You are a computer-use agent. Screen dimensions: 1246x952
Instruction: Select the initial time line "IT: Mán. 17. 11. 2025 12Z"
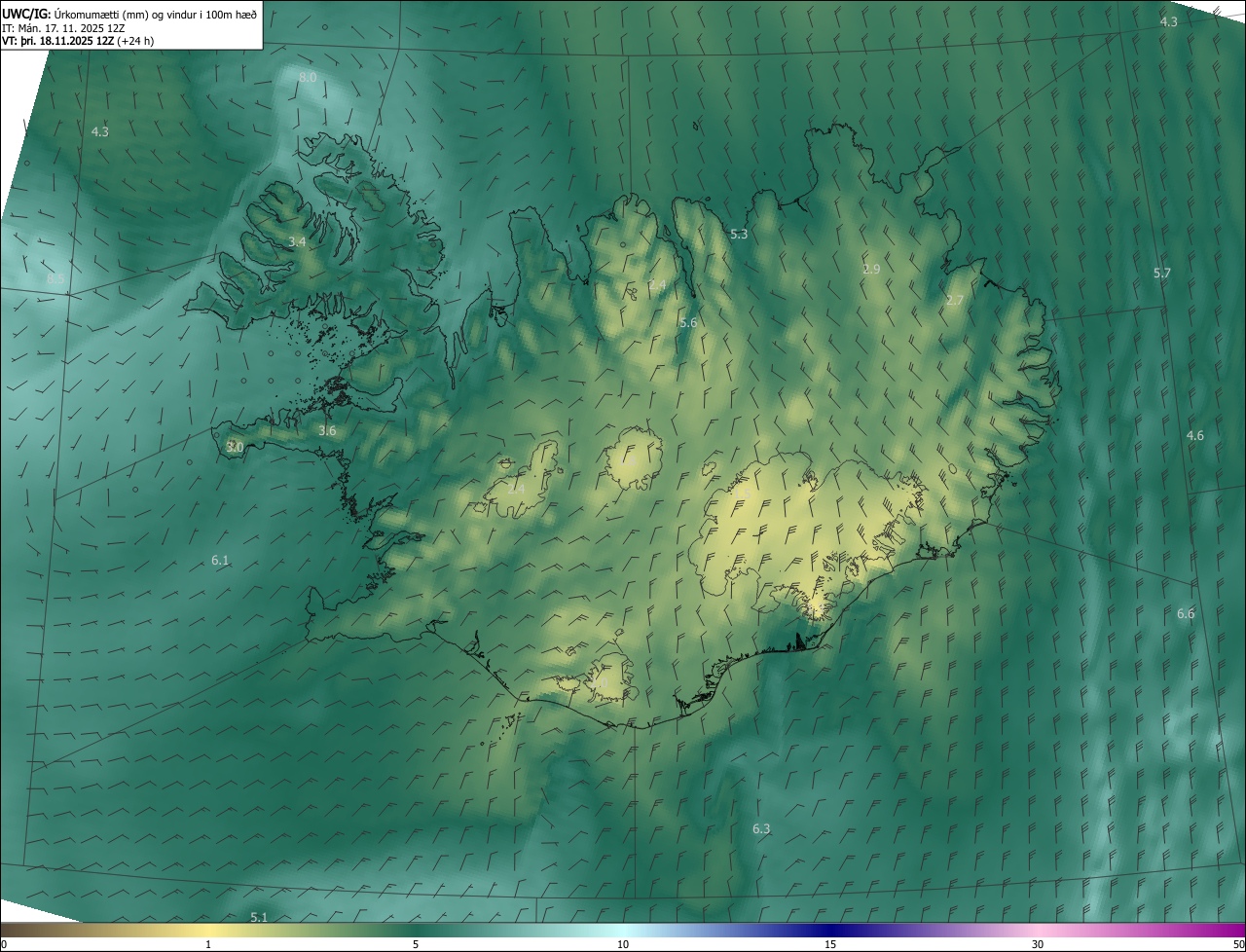tap(63, 28)
